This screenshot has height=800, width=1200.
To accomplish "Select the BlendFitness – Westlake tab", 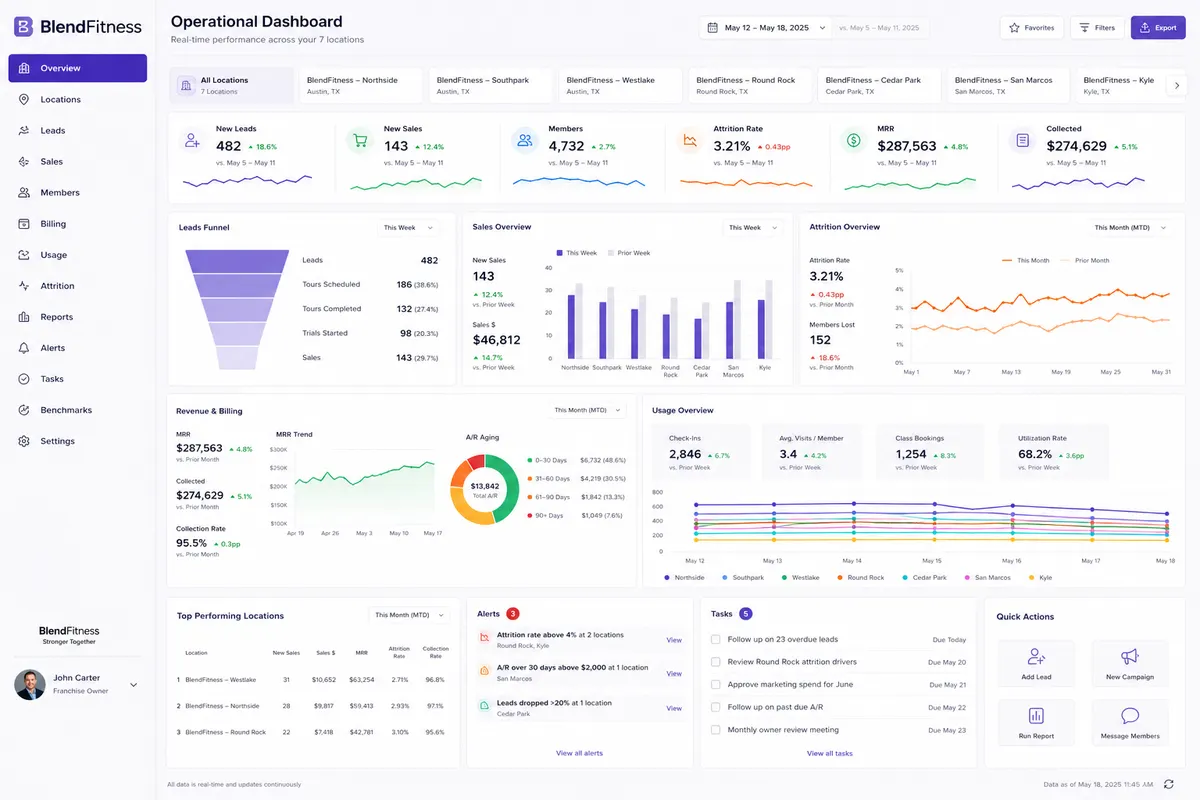I will (x=620, y=86).
